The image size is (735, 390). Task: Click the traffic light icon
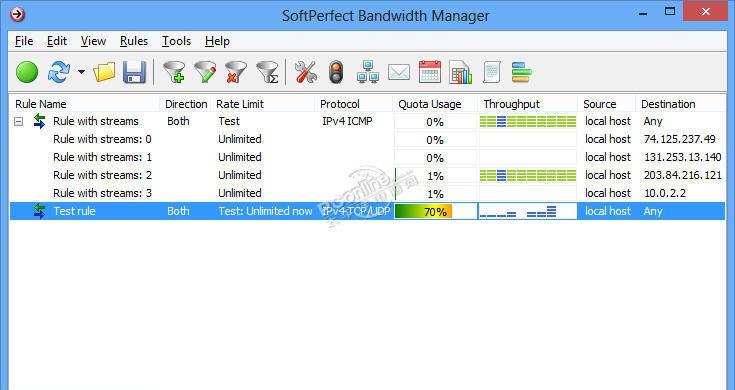pos(336,73)
